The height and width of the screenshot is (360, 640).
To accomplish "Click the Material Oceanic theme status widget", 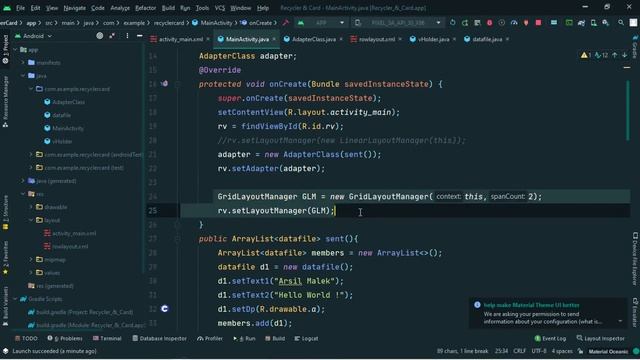I will 608,351.
